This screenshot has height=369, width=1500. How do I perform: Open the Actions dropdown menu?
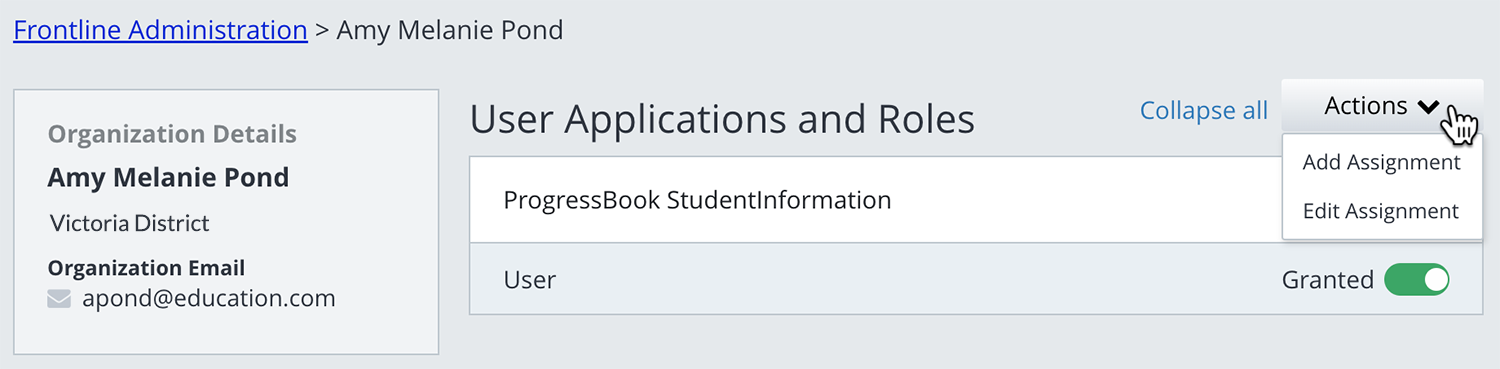[1381, 106]
